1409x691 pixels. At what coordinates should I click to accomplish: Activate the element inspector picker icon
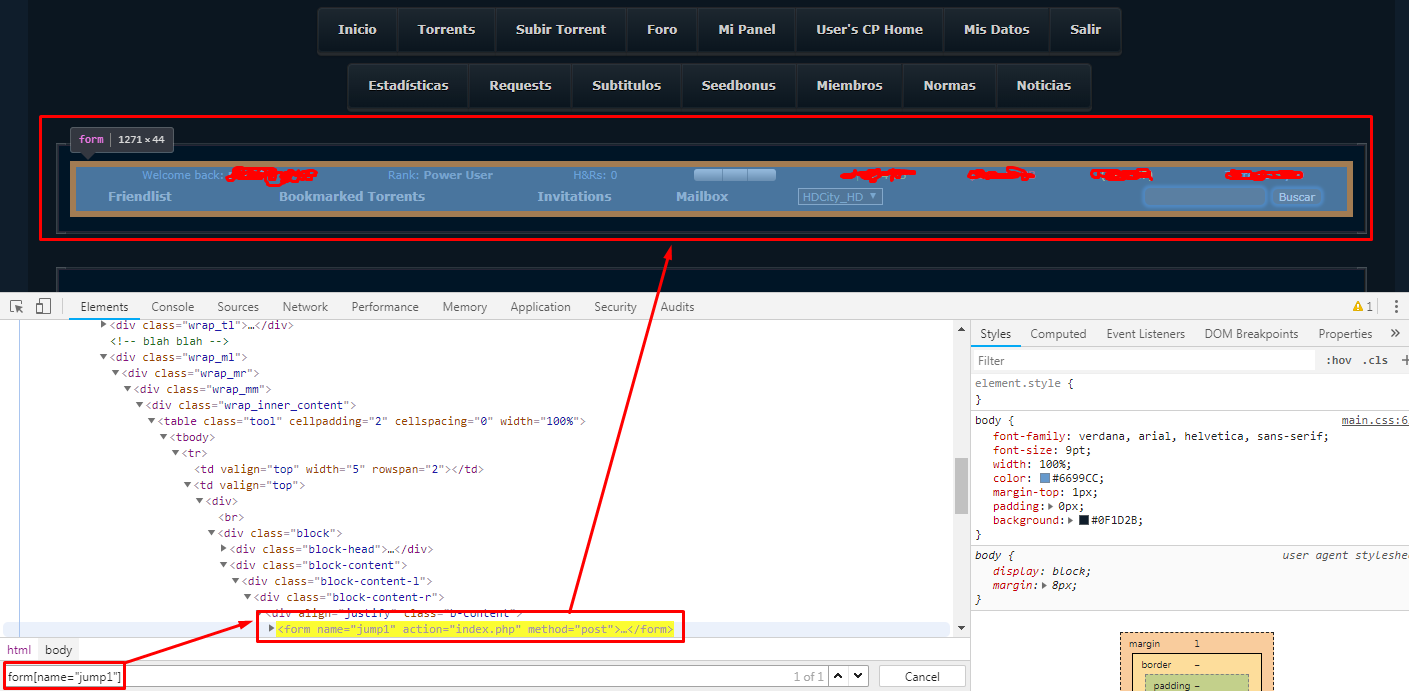tap(17, 307)
